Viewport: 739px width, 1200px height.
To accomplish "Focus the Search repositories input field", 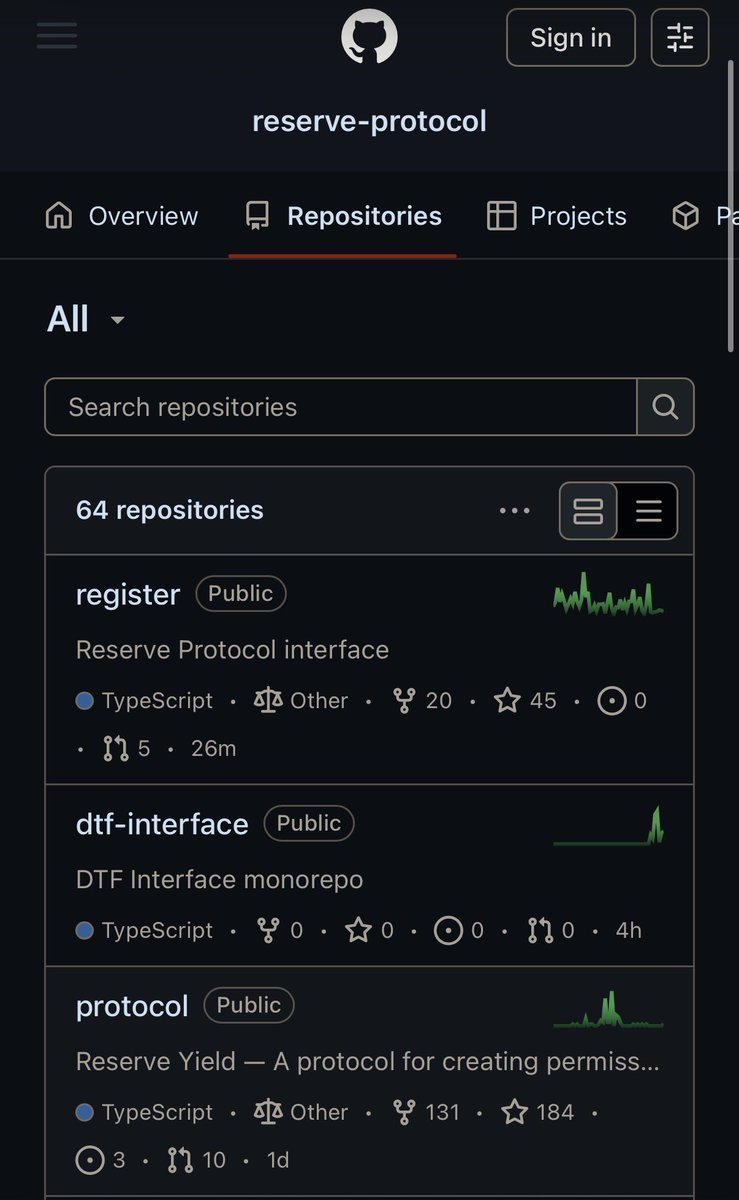I will 341,407.
